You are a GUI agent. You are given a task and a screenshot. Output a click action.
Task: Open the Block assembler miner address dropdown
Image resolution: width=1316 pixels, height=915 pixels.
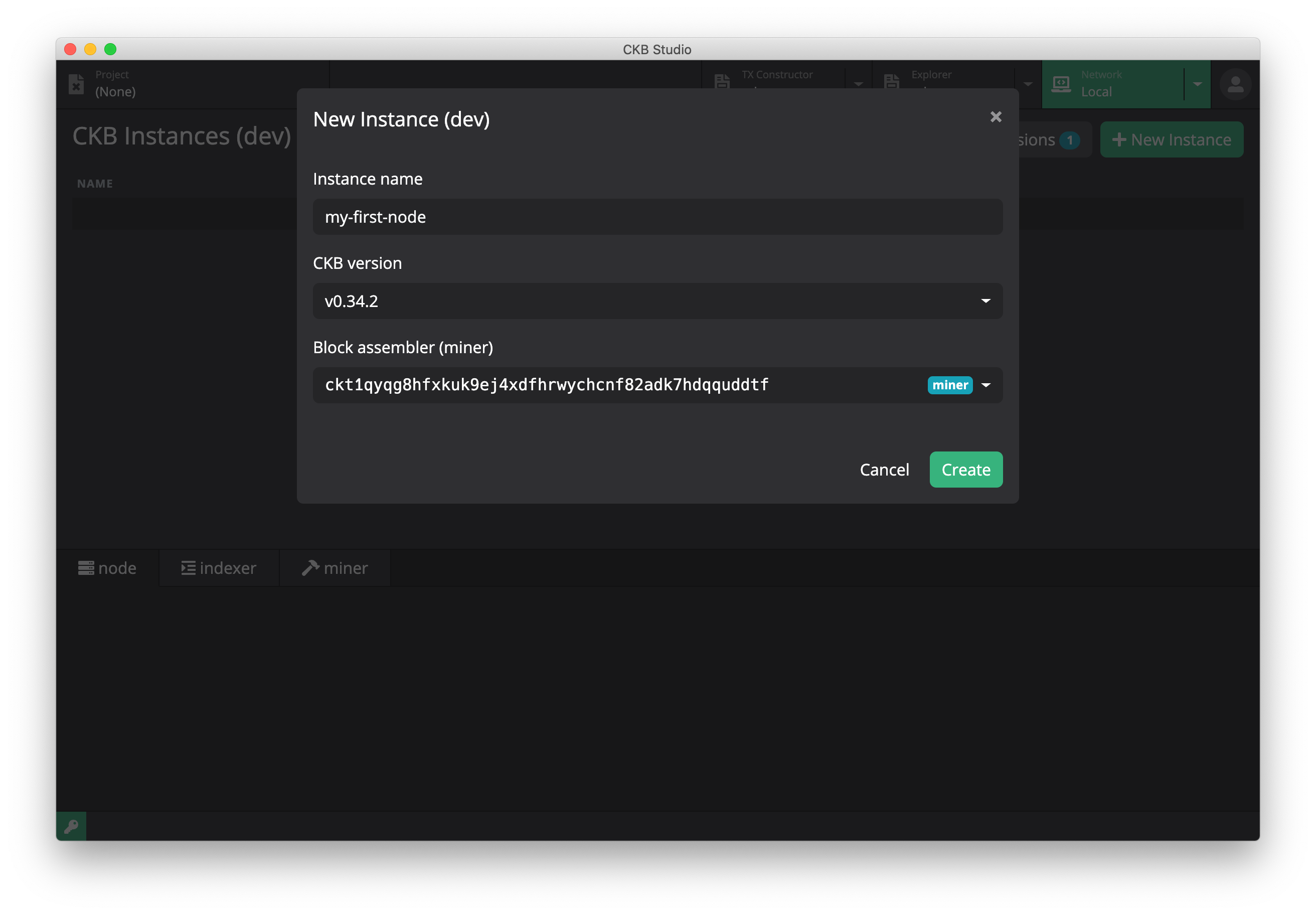(x=985, y=385)
